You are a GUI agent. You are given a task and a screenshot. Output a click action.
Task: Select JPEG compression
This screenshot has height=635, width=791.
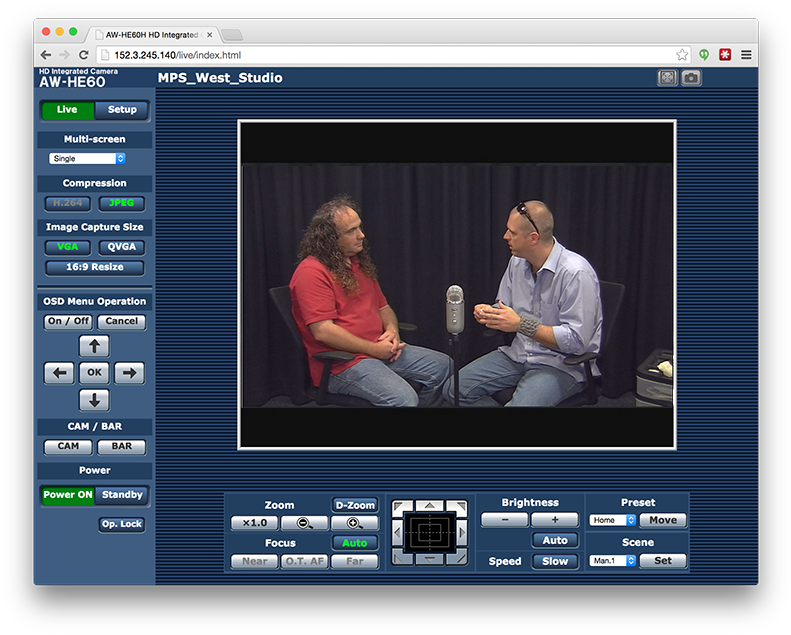(122, 203)
